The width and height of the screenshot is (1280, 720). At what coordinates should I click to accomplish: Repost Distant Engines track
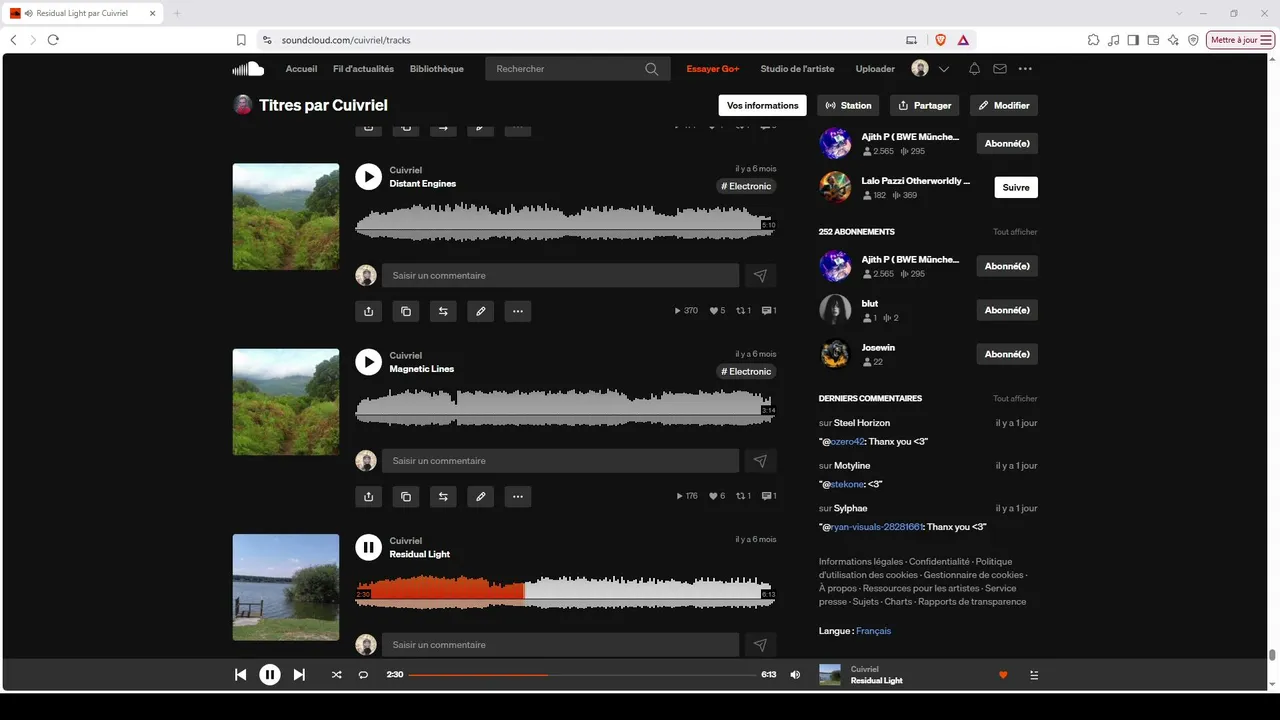coord(443,311)
